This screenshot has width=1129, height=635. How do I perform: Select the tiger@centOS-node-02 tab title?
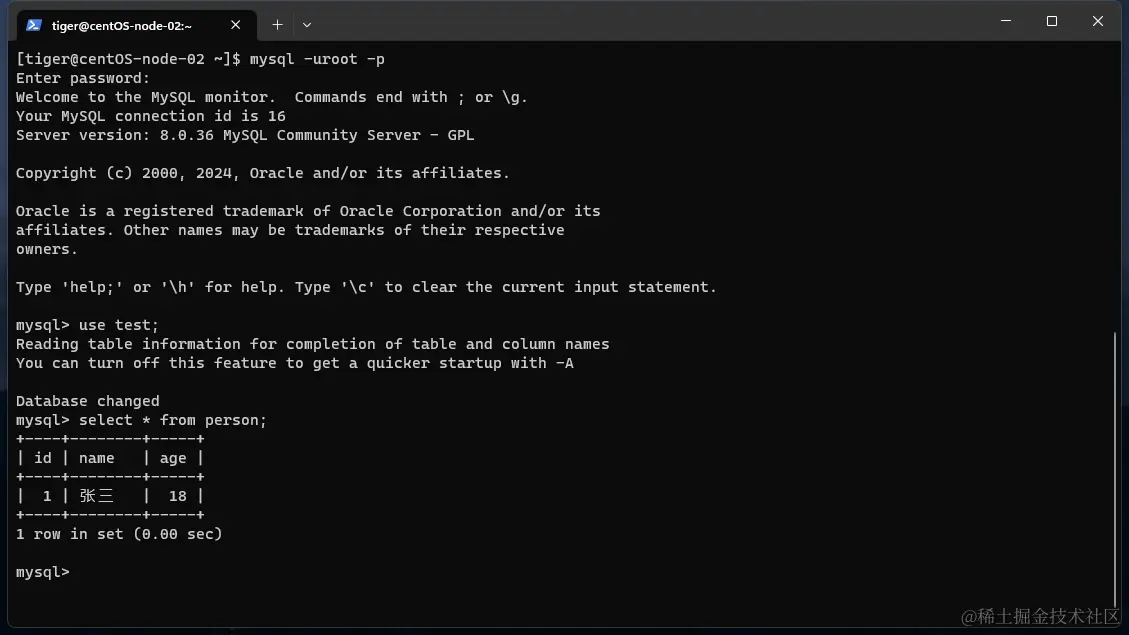(x=121, y=25)
